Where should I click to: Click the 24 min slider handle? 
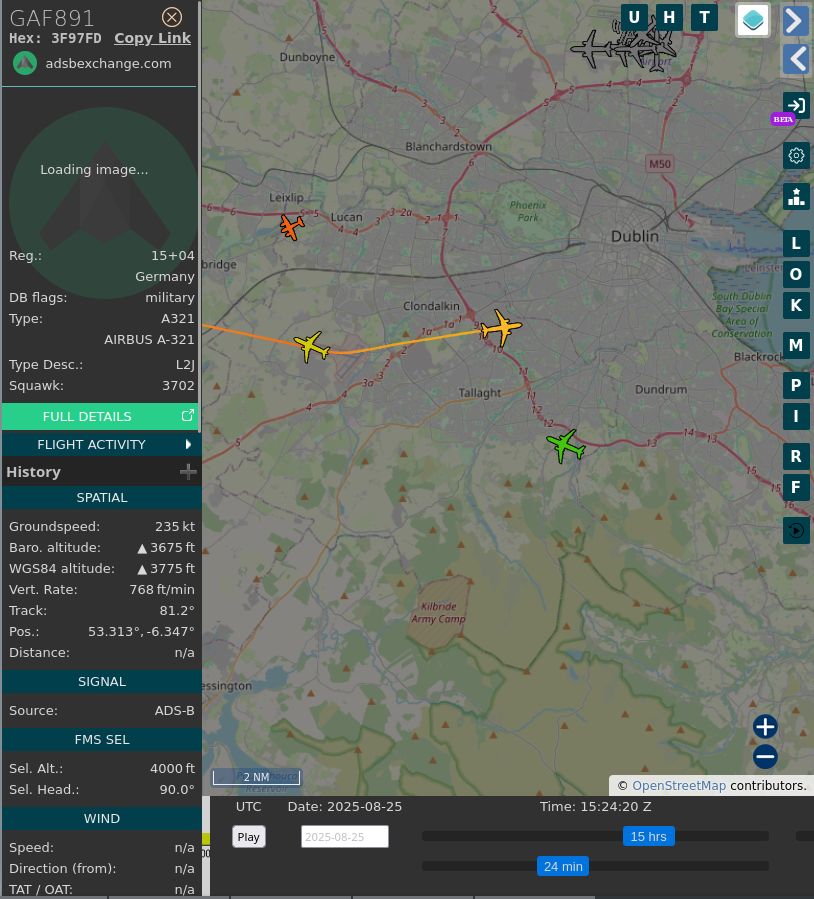coord(562,866)
